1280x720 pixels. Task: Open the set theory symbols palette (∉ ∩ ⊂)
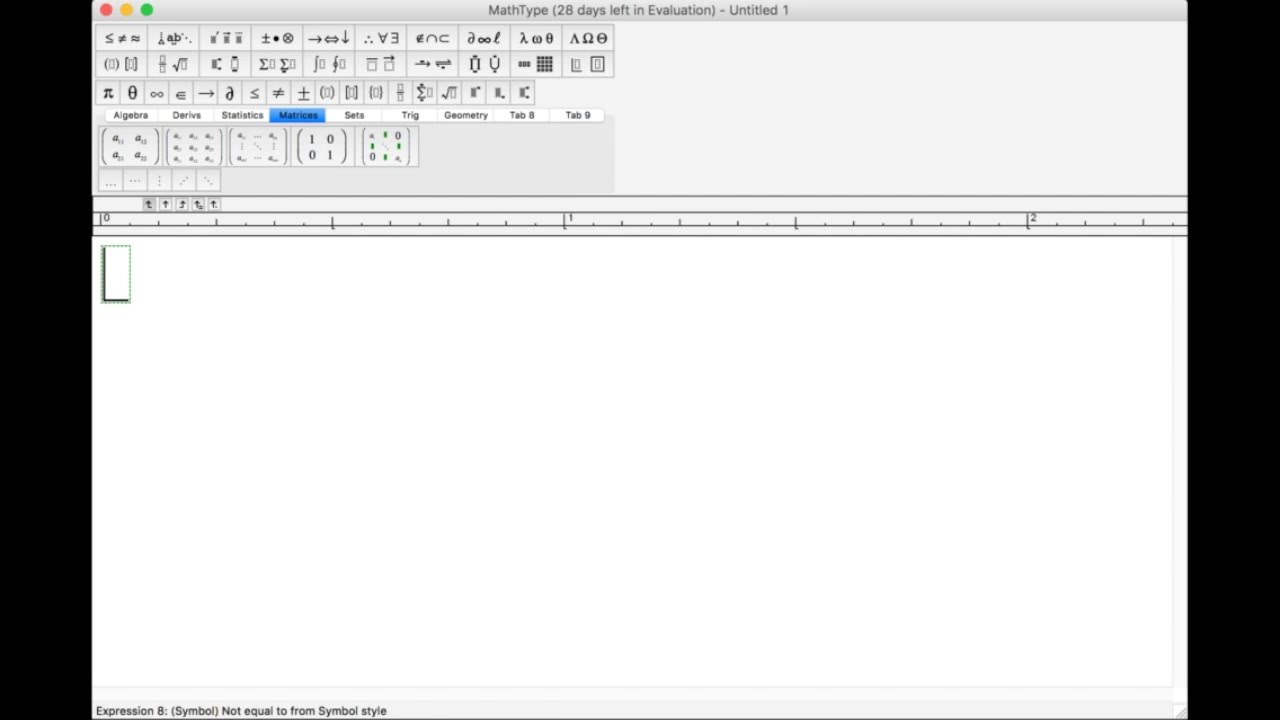433,38
